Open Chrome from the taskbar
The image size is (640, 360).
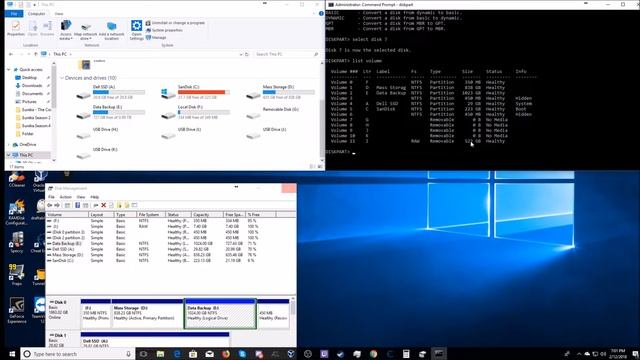click(x=373, y=354)
